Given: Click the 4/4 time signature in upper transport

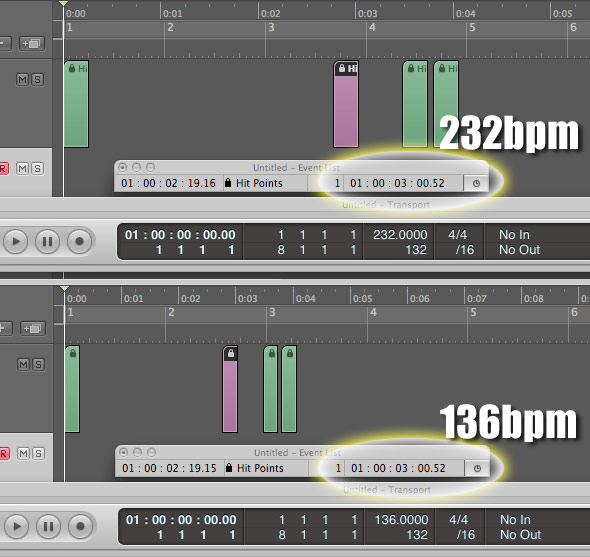Looking at the screenshot, I should pos(458,235).
